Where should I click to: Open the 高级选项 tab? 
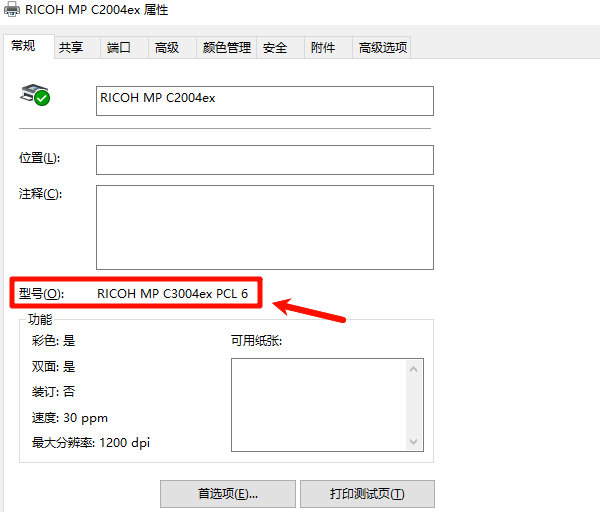[x=383, y=47]
